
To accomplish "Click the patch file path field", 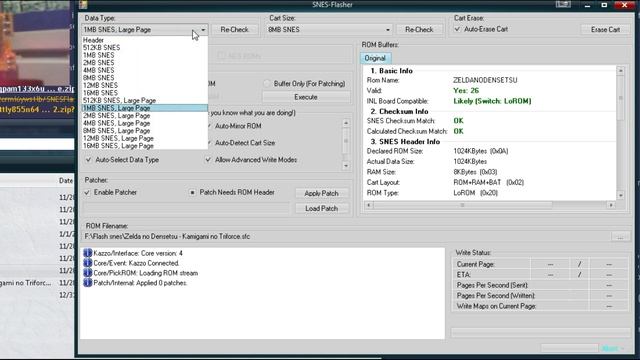I will 187,208.
